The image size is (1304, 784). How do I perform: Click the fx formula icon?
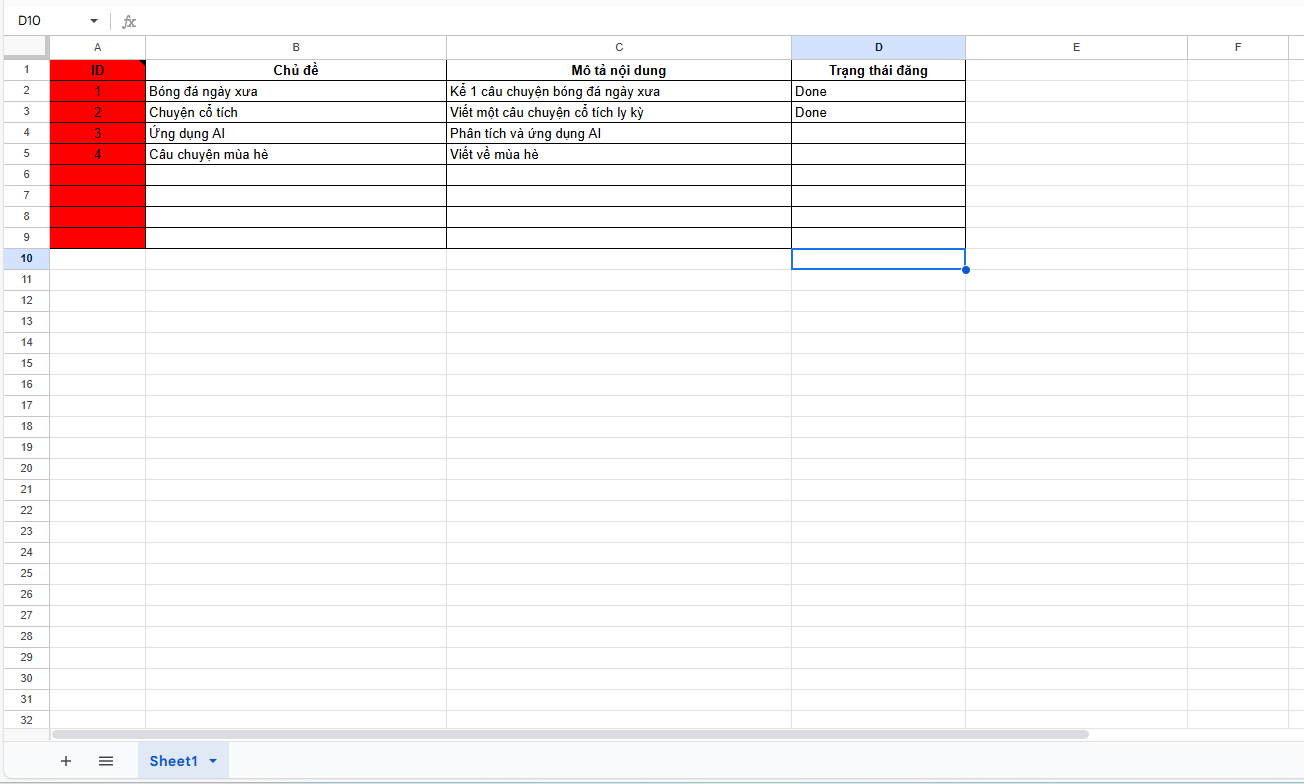coord(129,21)
